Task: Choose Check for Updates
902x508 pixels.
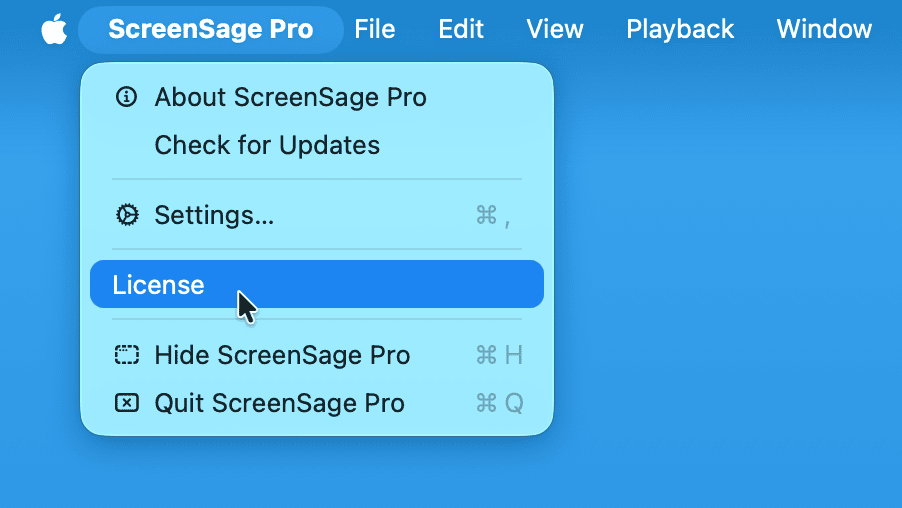Action: click(267, 145)
